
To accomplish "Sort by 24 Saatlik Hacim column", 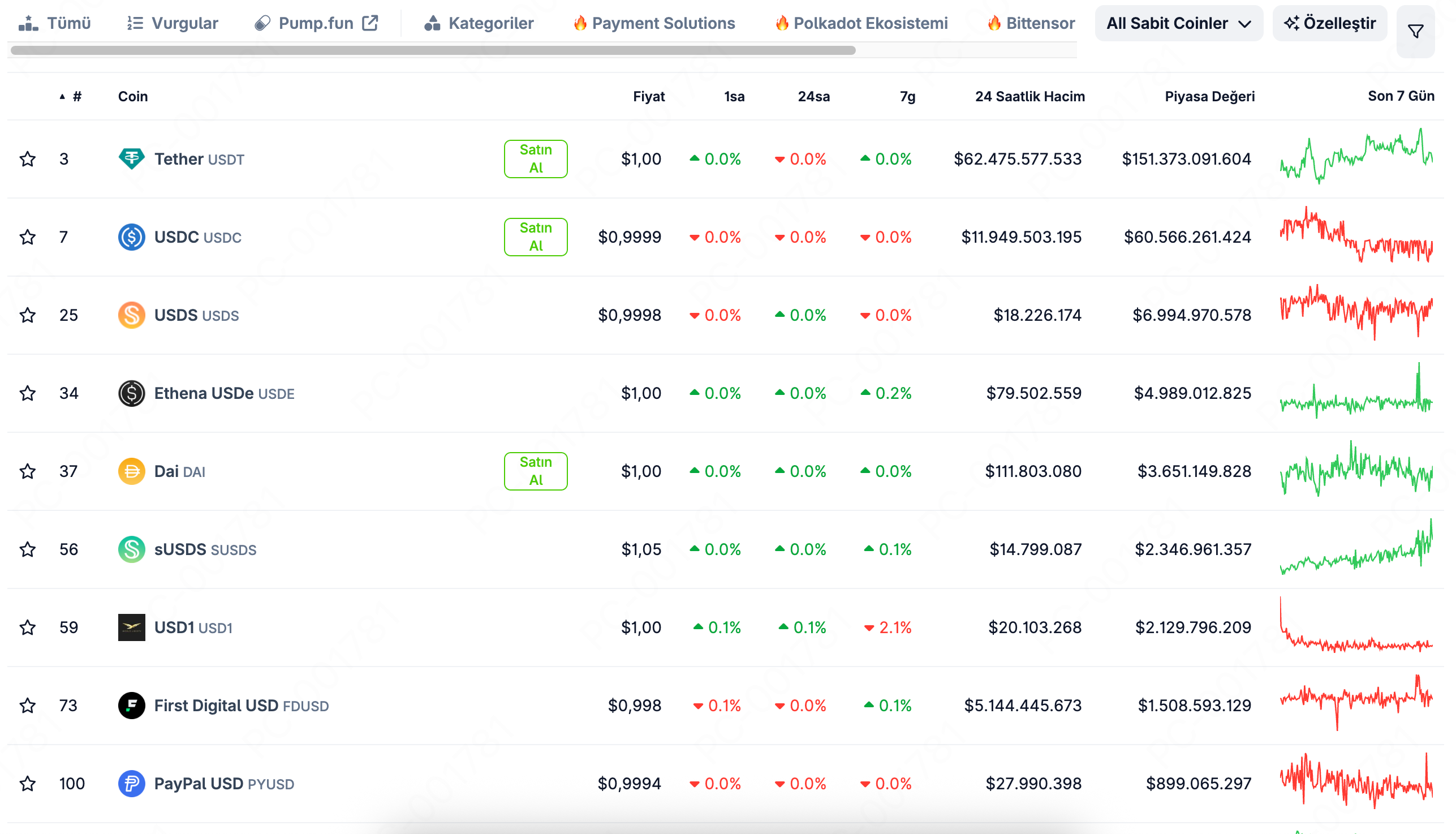I will click(x=1029, y=96).
